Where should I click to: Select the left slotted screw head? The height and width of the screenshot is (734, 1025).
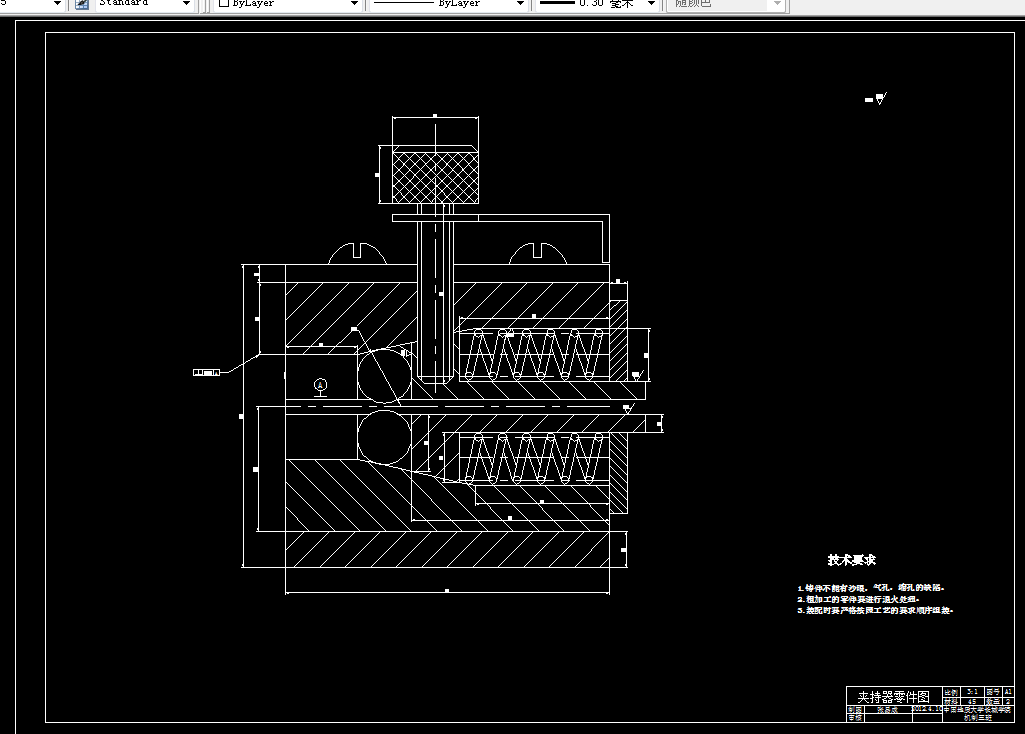(358, 254)
